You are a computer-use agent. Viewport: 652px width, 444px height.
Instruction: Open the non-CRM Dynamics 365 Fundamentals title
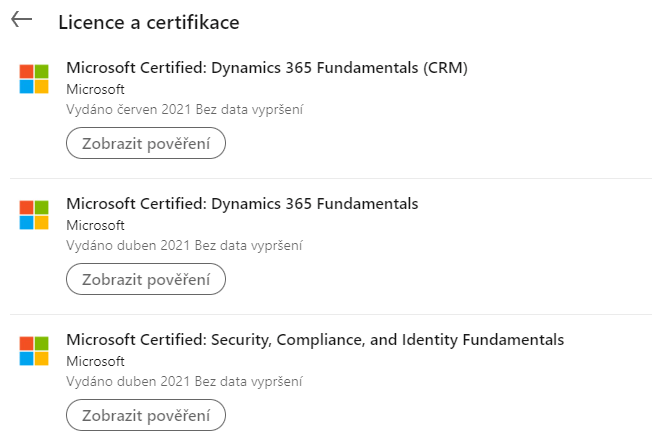coord(242,204)
